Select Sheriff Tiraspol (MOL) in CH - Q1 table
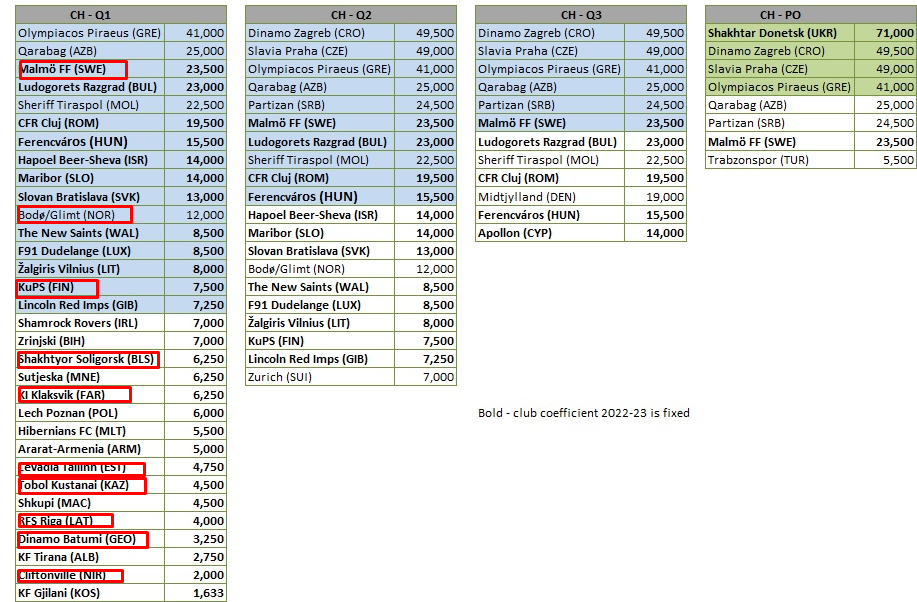The width and height of the screenshot is (917, 602). pos(90,105)
